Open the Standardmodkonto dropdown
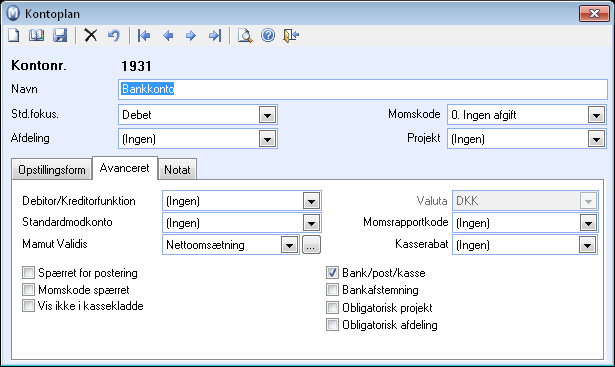The width and height of the screenshot is (615, 367). pos(311,223)
